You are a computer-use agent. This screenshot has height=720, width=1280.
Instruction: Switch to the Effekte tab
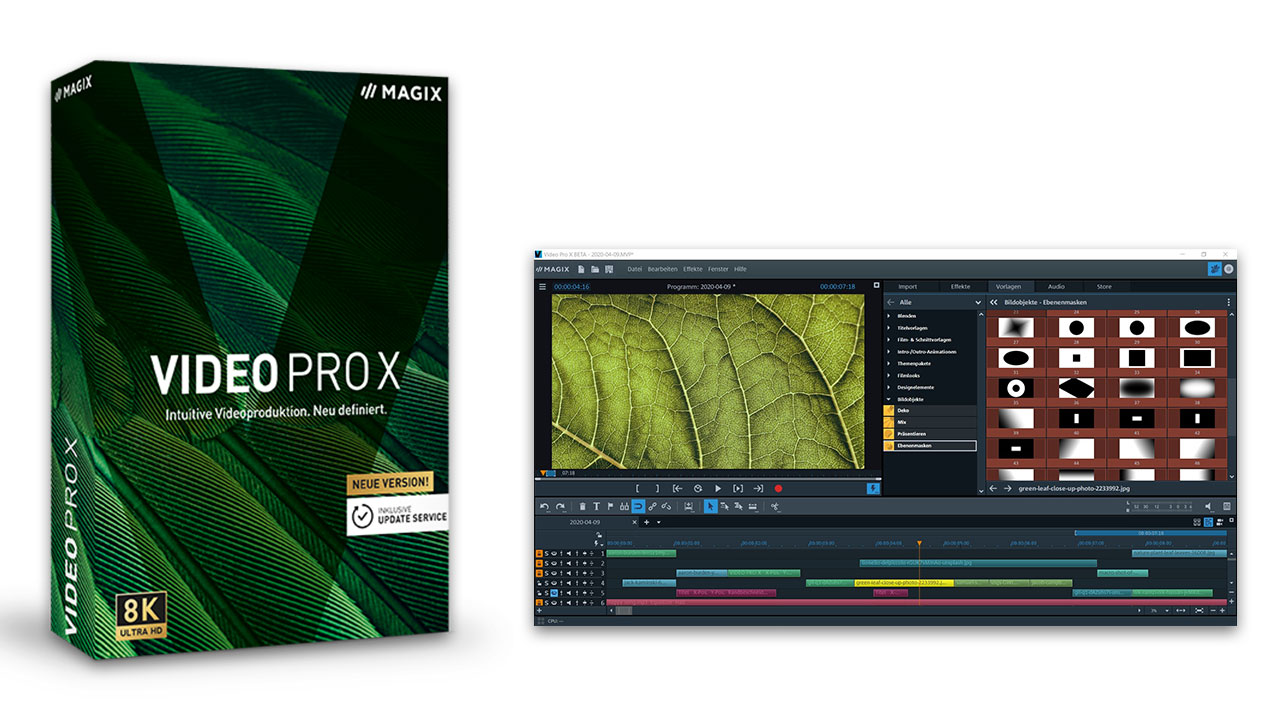point(960,287)
